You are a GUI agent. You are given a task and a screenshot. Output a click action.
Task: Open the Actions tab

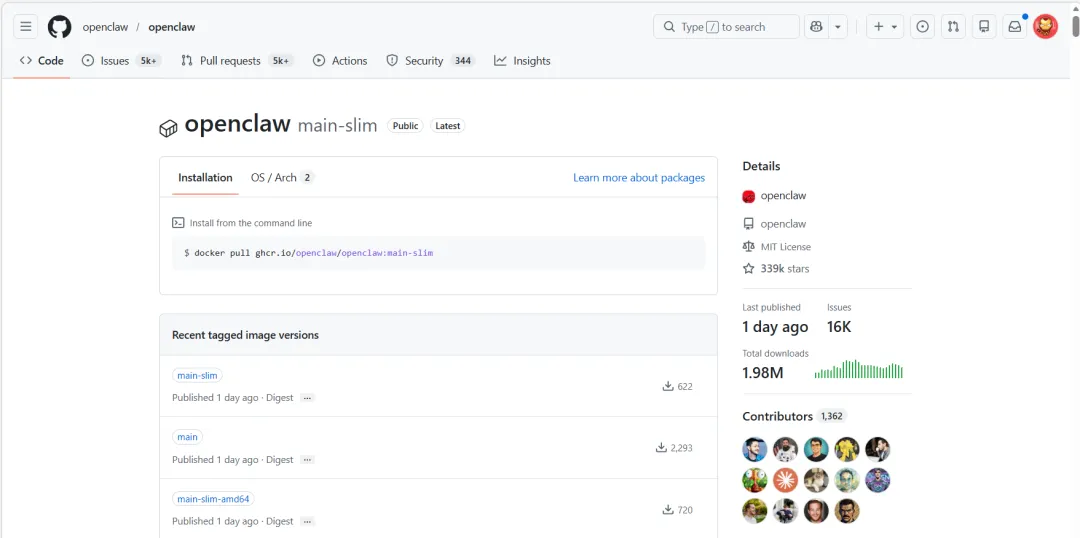click(x=340, y=61)
